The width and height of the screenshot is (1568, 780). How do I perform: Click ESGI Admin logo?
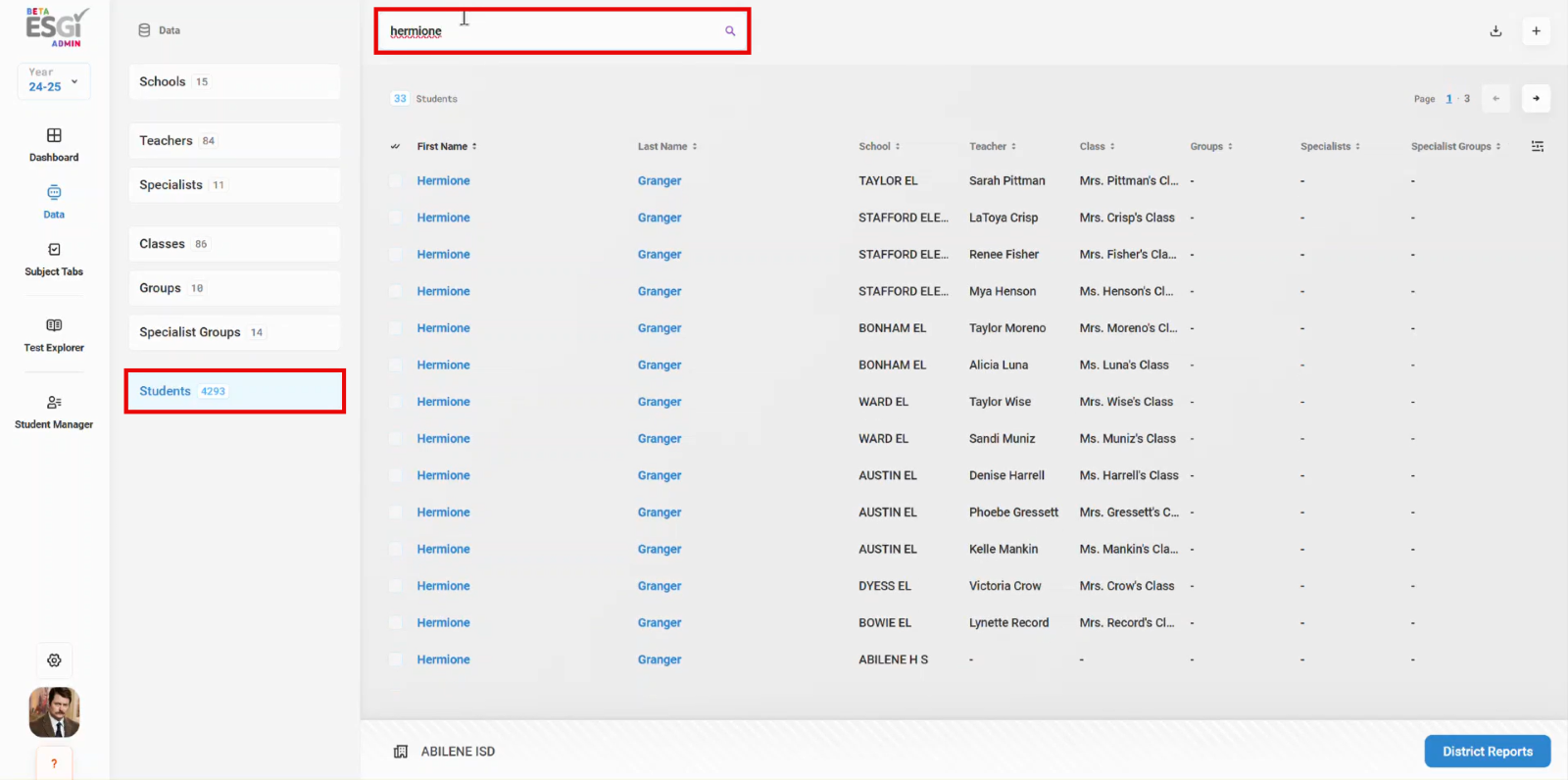point(56,27)
